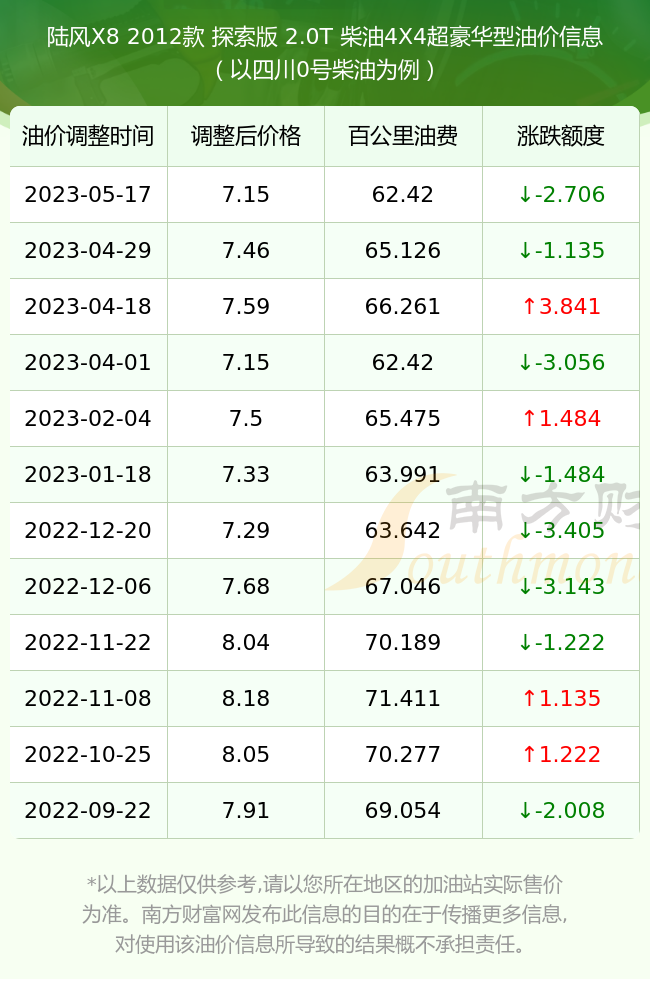Click price 8.18 in the 2022-11-08 row
Screen dimensions: 650x1000
[x=246, y=699]
